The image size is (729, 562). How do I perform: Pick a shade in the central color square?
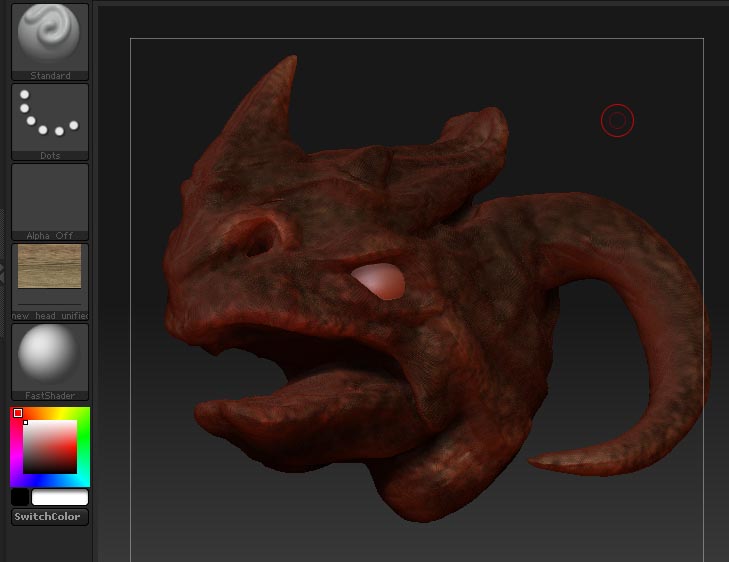click(50, 447)
